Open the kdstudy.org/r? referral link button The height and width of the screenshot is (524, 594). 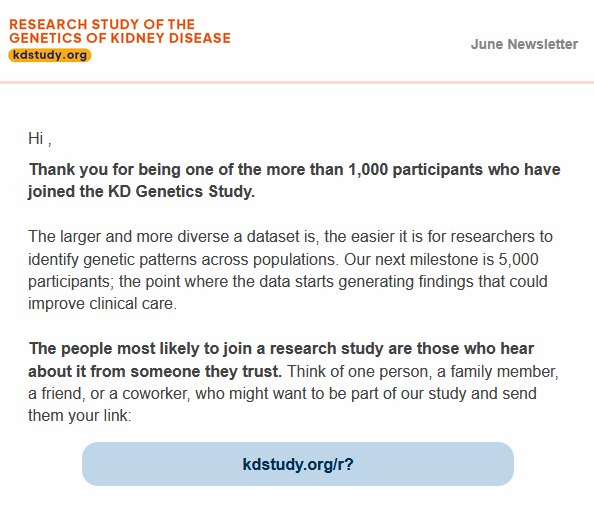point(298,464)
